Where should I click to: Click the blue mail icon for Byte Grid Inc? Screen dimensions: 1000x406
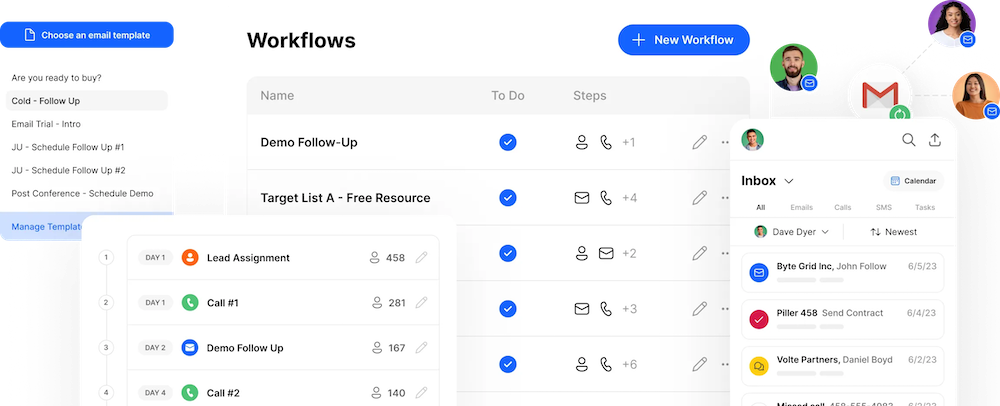pos(759,272)
